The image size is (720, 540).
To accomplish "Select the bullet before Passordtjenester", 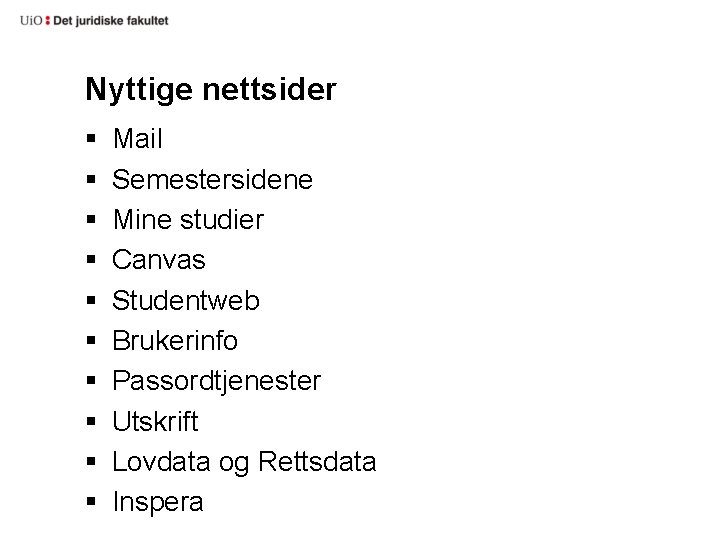I will pos(91,382).
